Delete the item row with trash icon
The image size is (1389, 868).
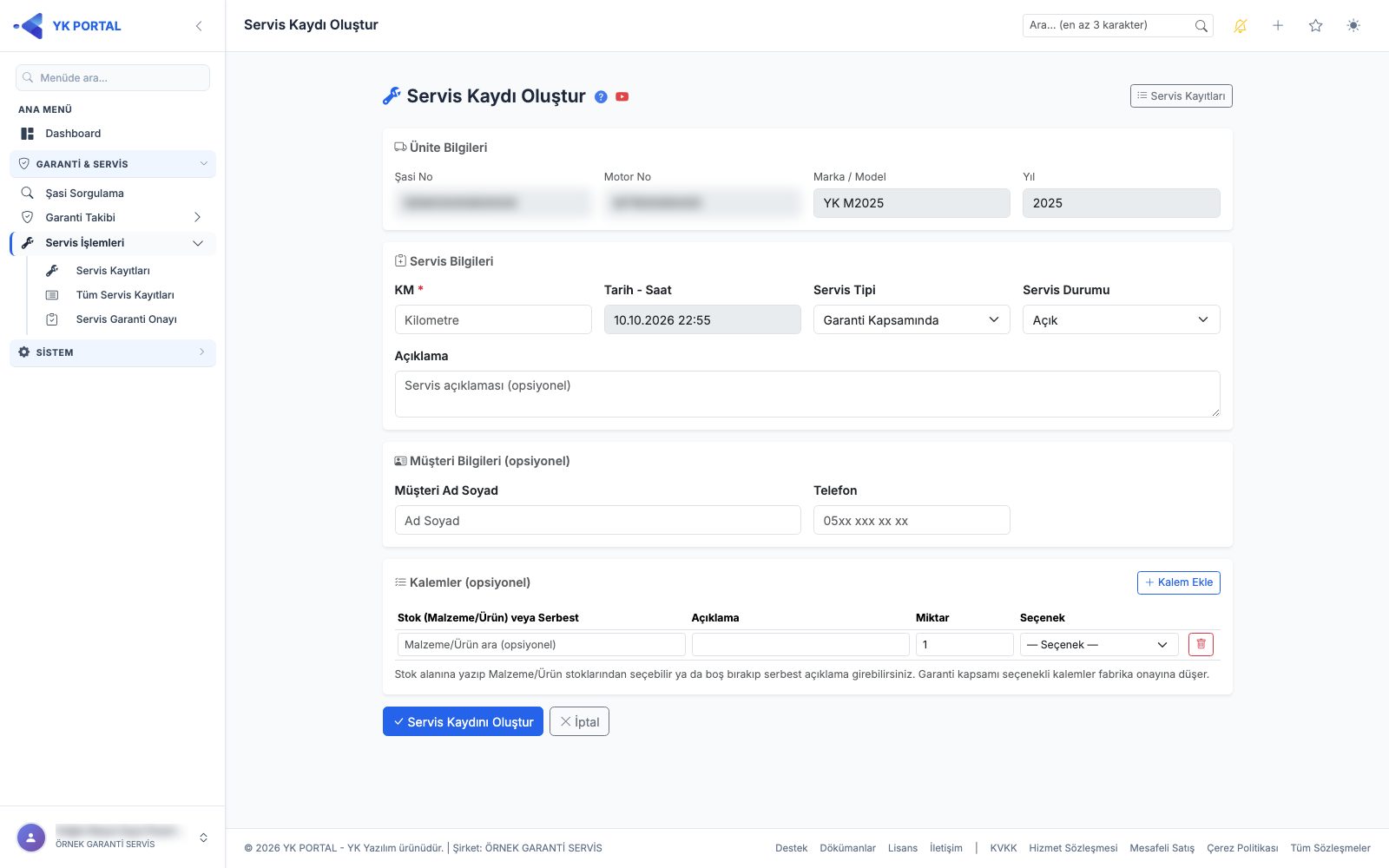pos(1201,644)
